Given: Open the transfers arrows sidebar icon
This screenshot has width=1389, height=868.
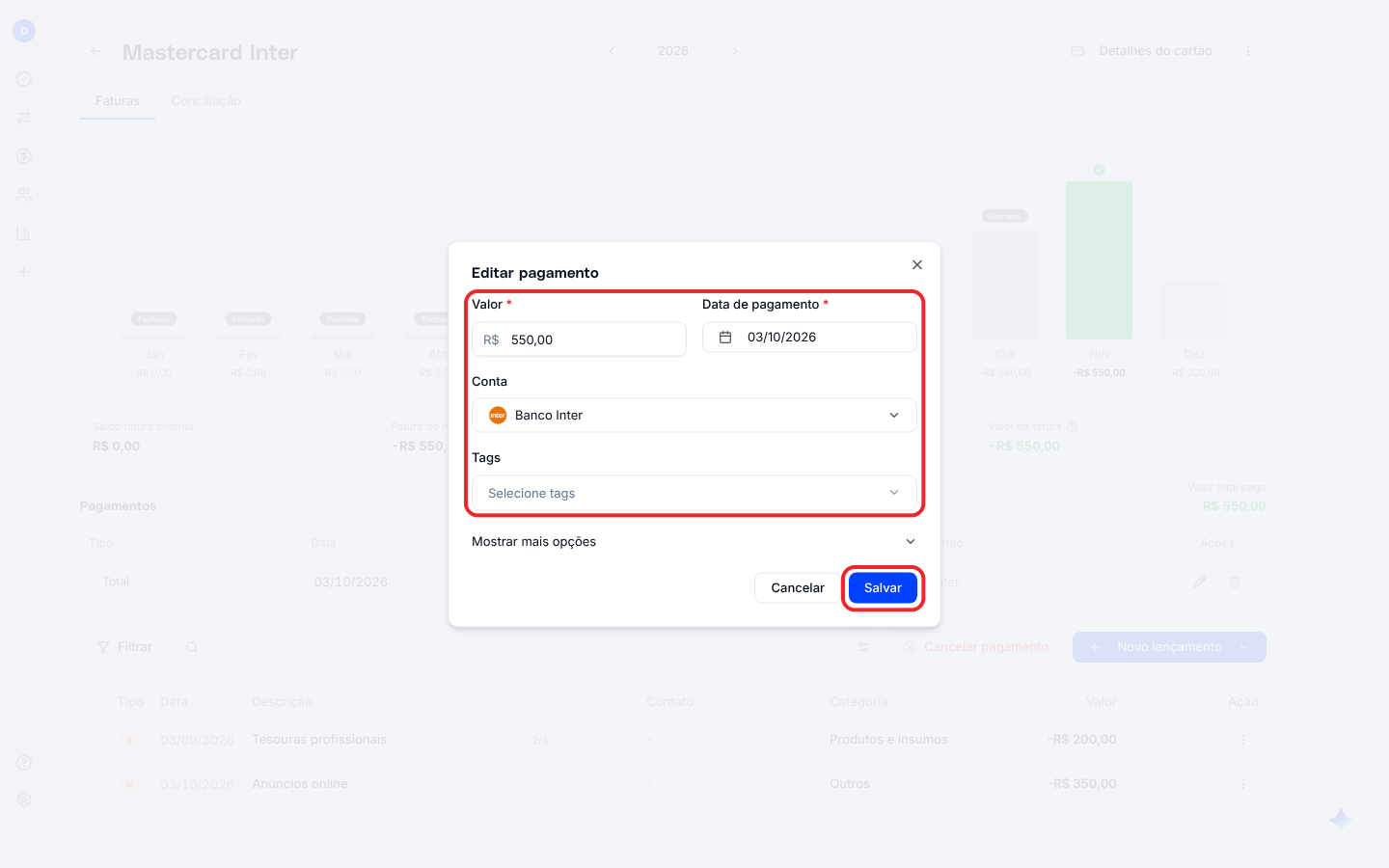Looking at the screenshot, I should tap(24, 118).
